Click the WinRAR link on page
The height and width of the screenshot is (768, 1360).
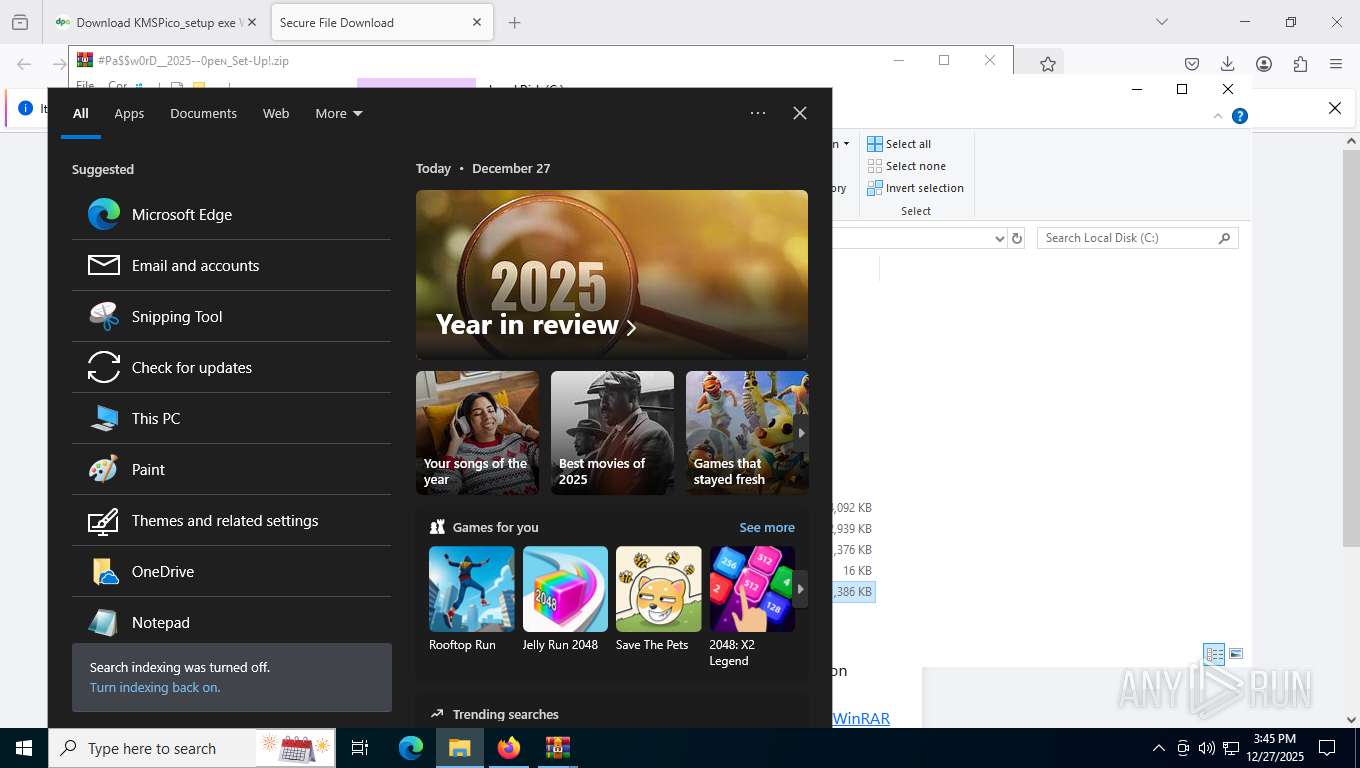tap(861, 718)
